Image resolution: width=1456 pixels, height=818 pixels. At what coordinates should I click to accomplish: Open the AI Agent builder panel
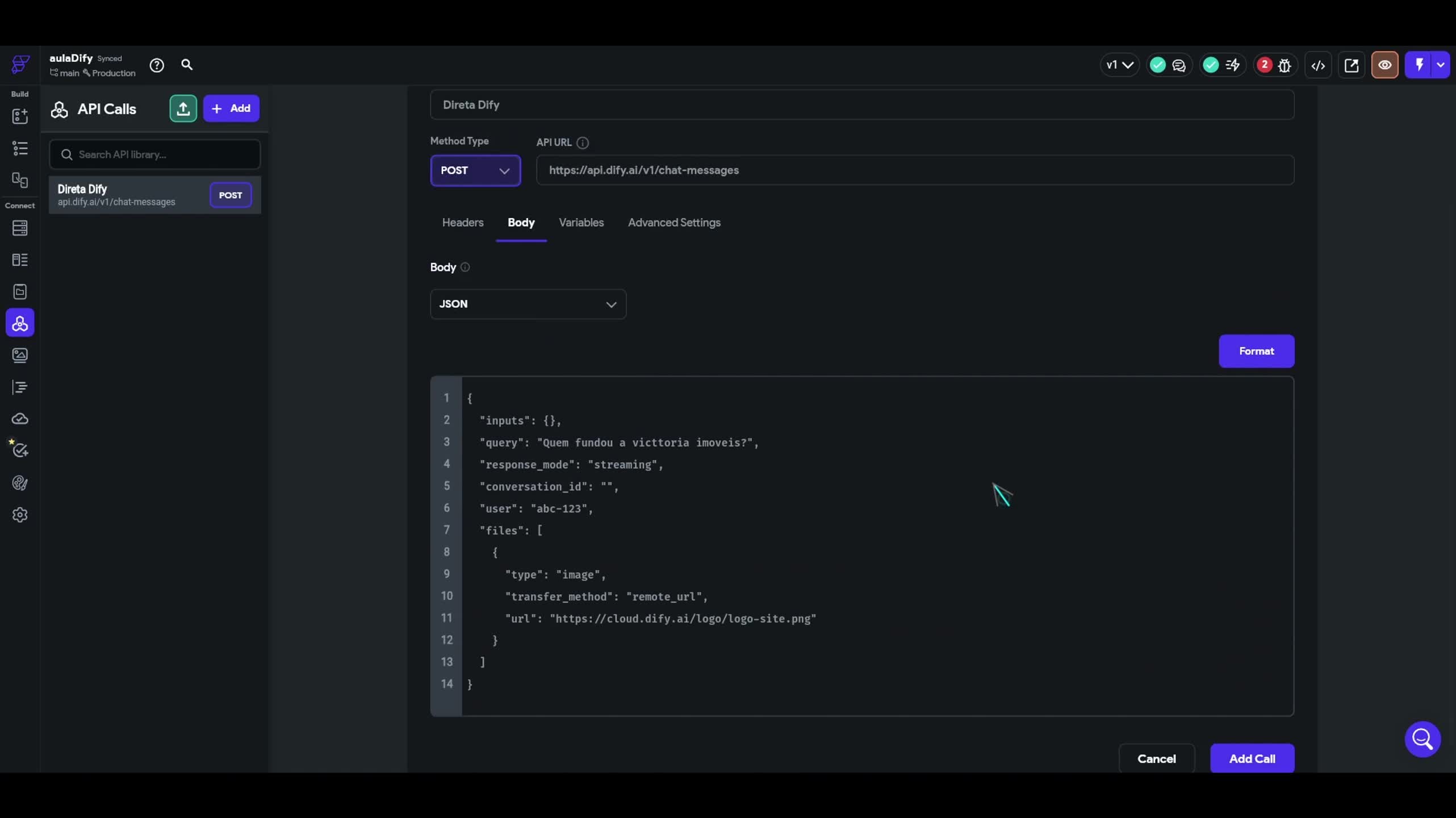click(20, 449)
